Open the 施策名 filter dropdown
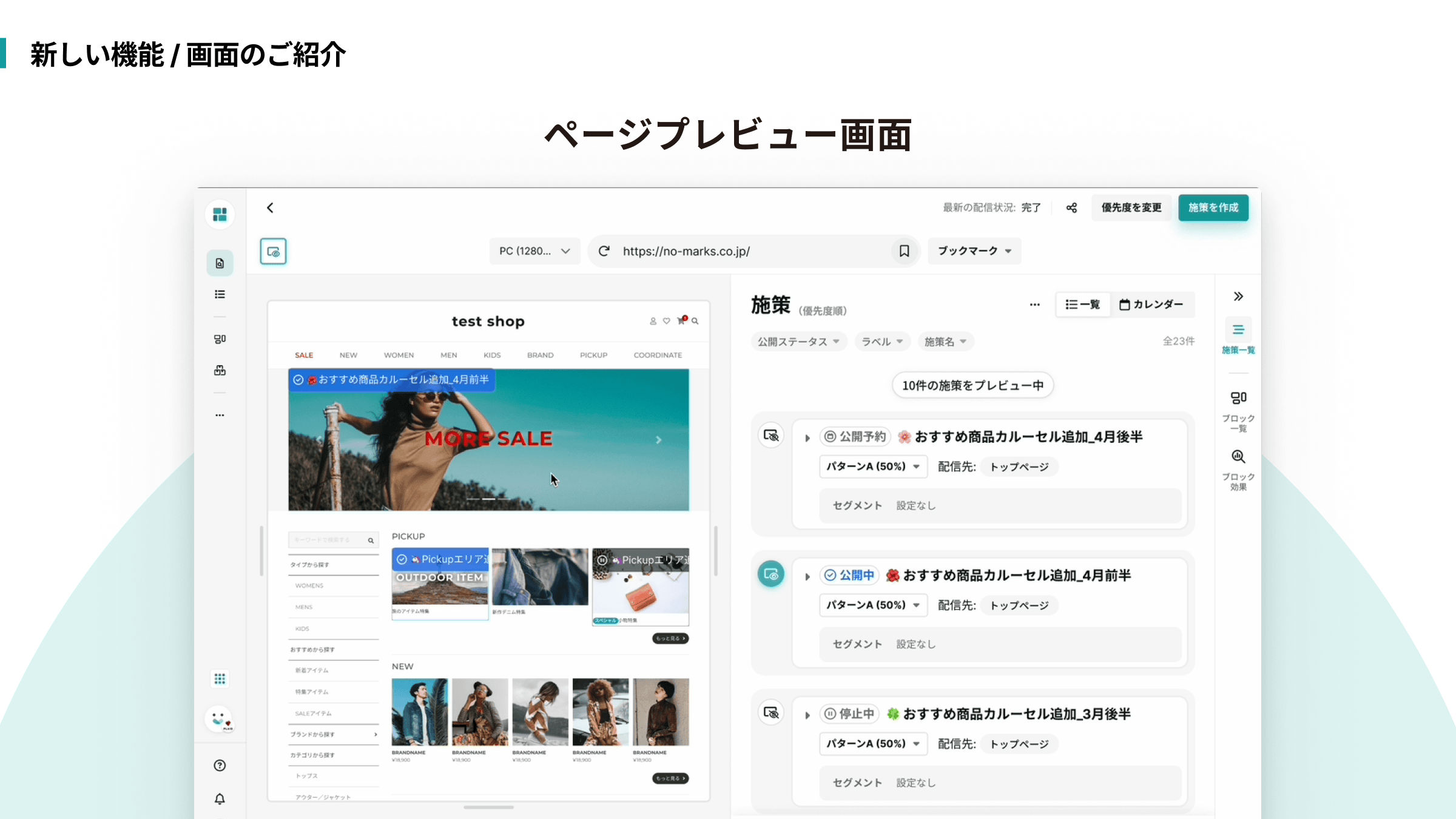This screenshot has width=1456, height=819. coord(946,342)
